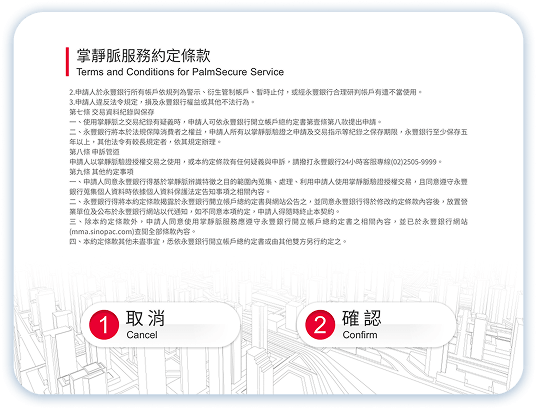Tap the 取消 Cancel button
537x410 pixels.
(161, 324)
